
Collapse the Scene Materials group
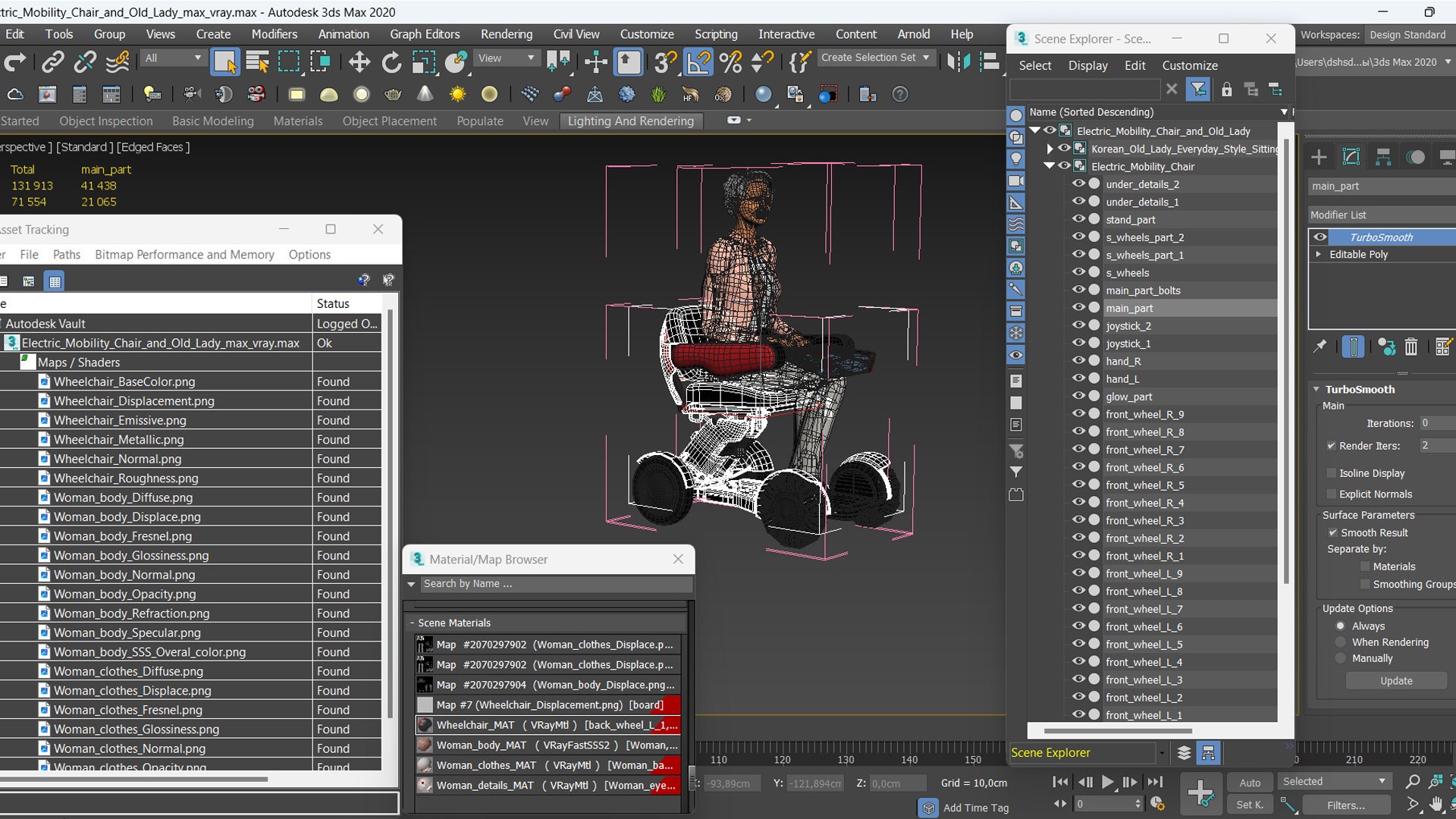click(413, 623)
